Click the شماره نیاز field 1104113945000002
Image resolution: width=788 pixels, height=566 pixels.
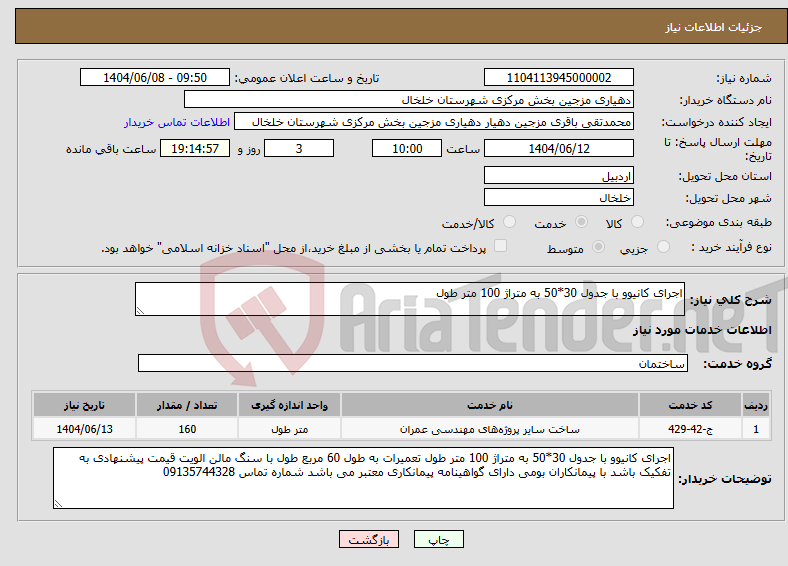pos(558,77)
